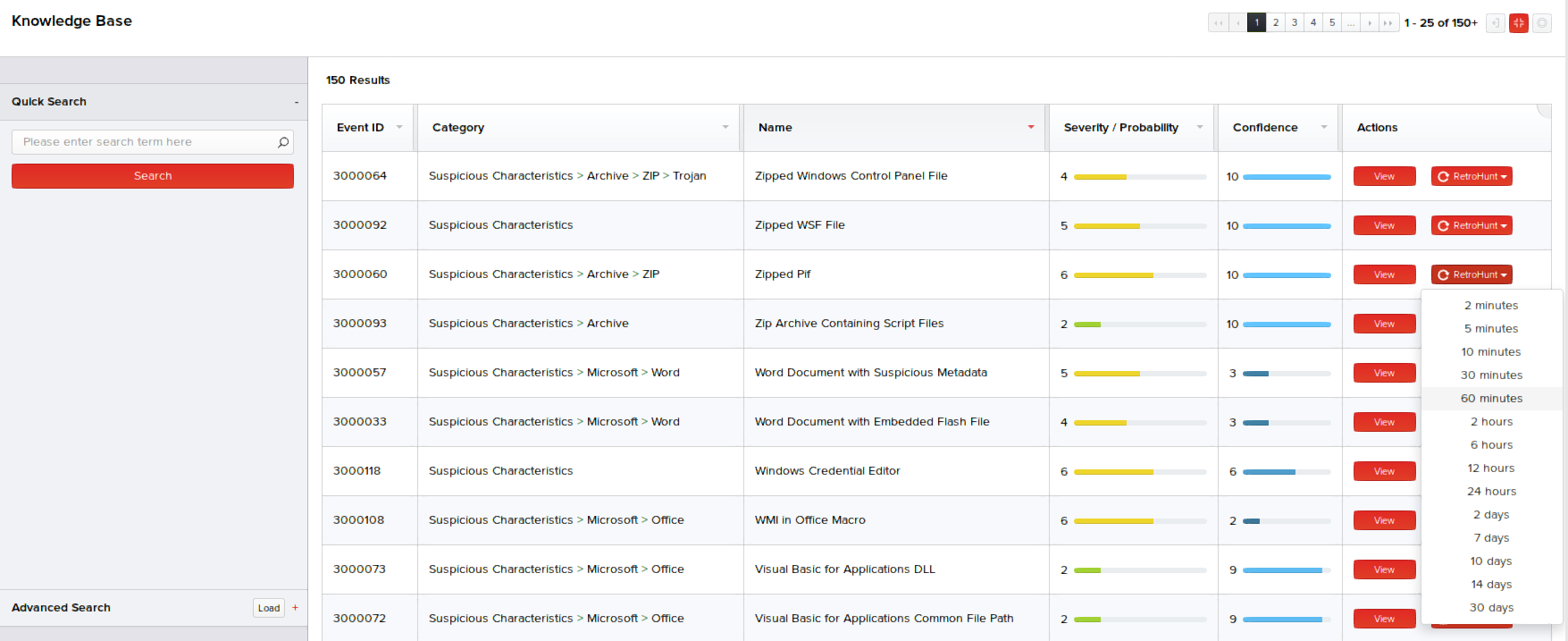The image size is (1568, 641).
Task: Open RetroHunt dropdown for Zipped WSF File
Action: [1472, 225]
